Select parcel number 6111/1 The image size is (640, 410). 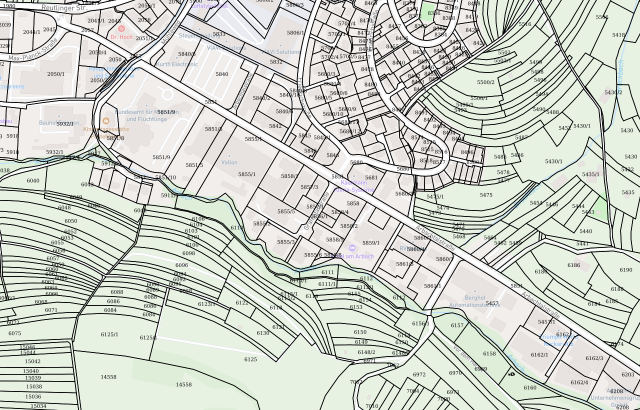[x=327, y=284]
